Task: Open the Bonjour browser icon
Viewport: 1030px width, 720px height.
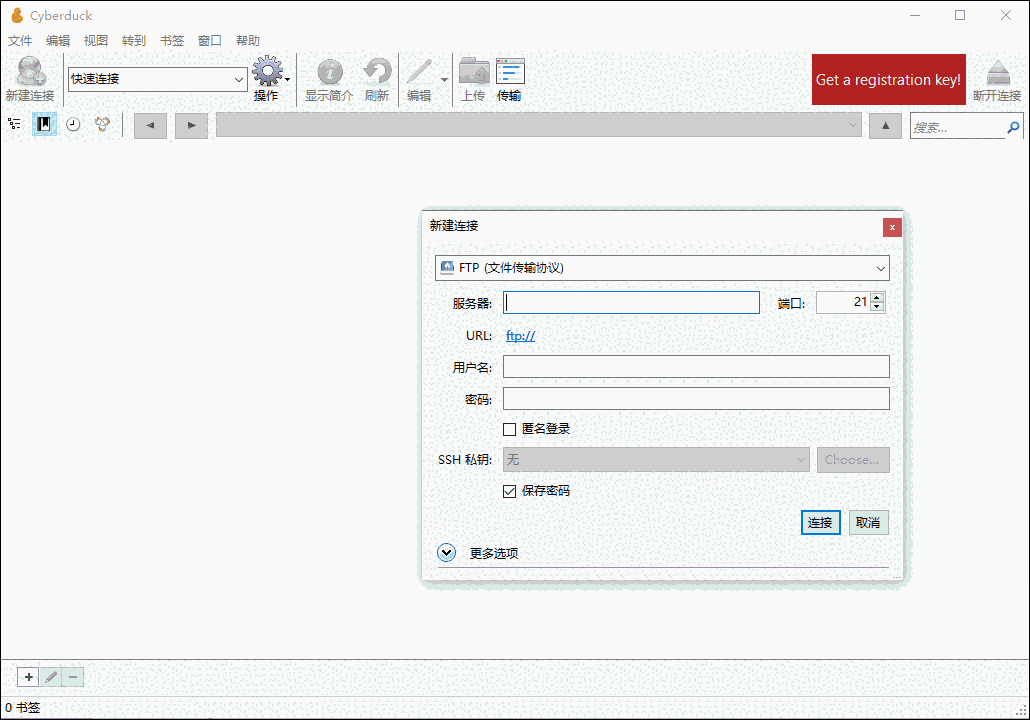Action: click(x=102, y=124)
